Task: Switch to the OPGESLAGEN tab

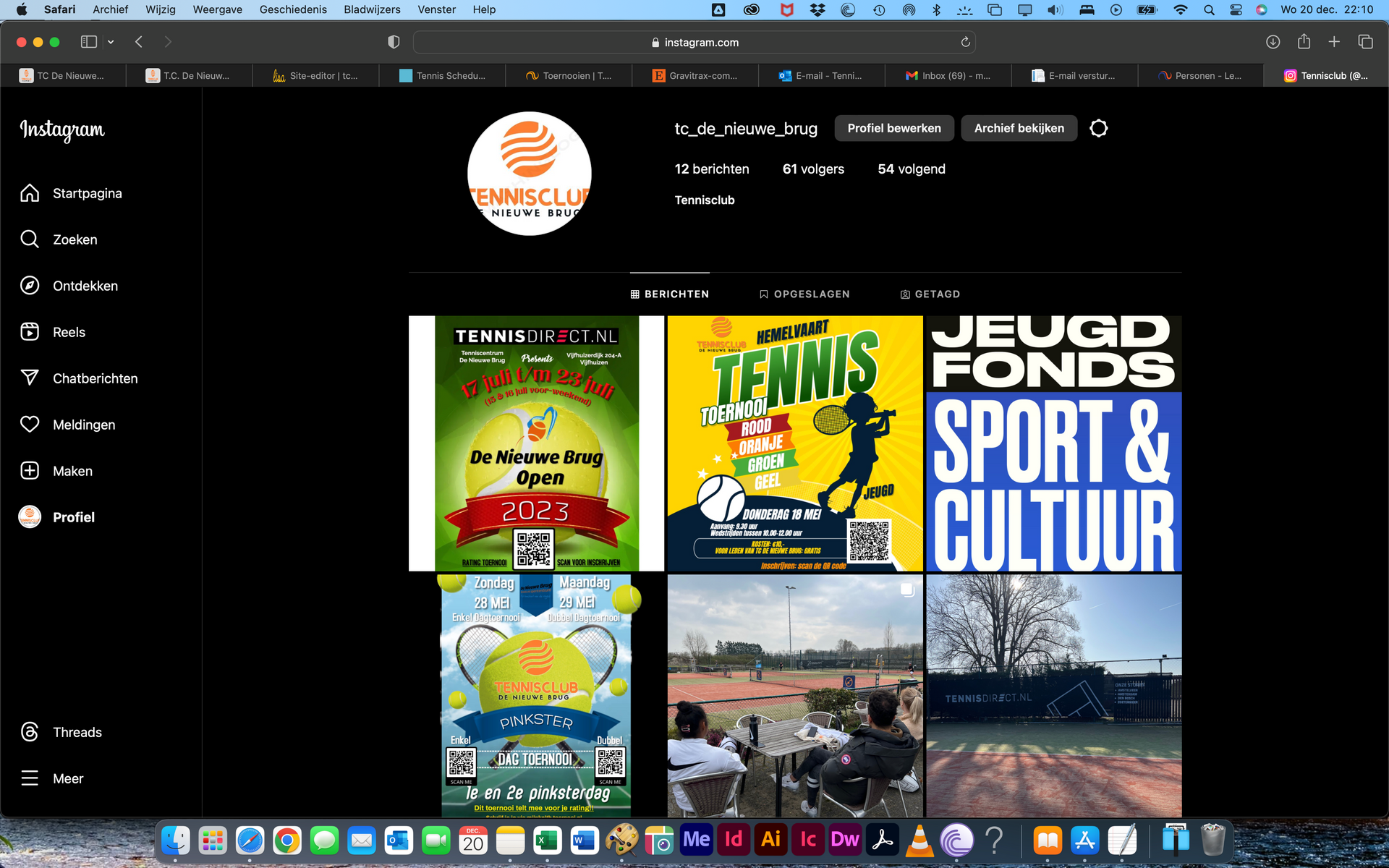Action: tap(804, 294)
